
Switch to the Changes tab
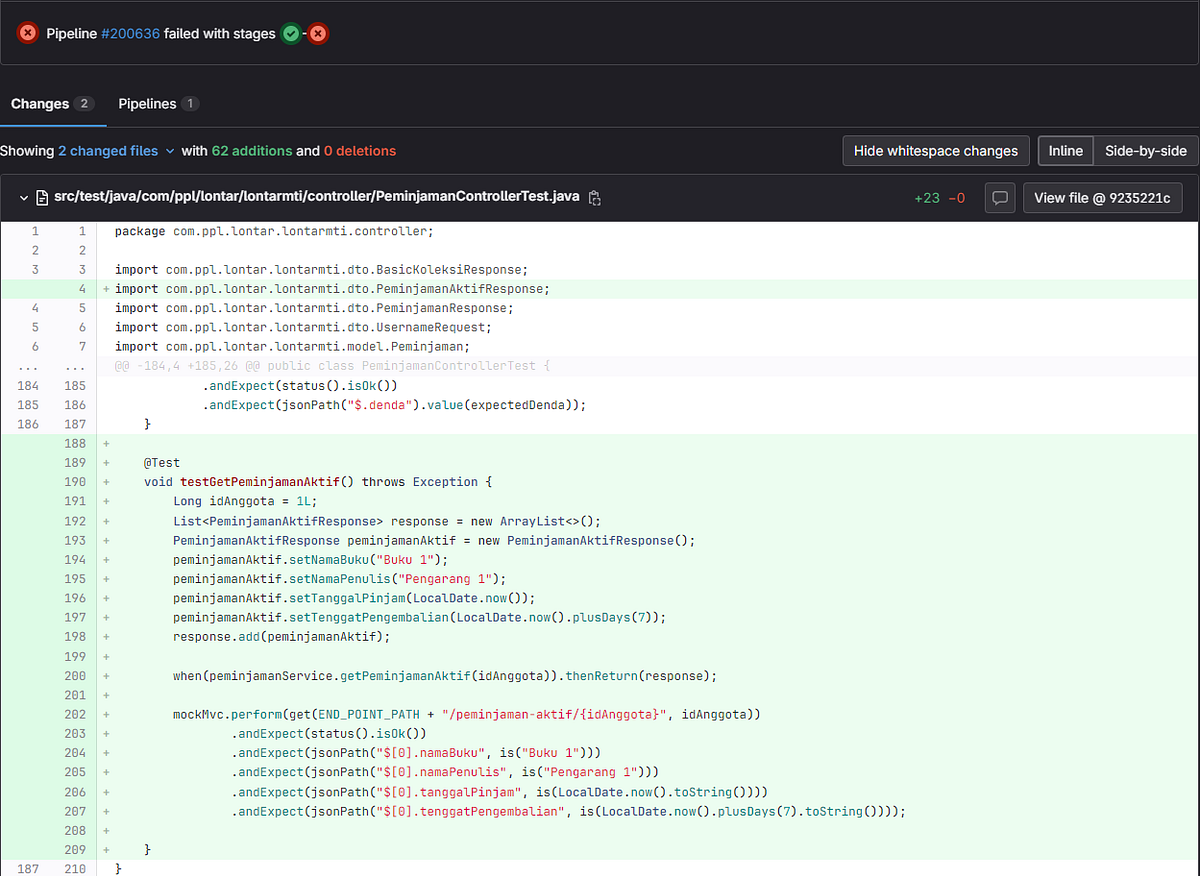pos(52,104)
